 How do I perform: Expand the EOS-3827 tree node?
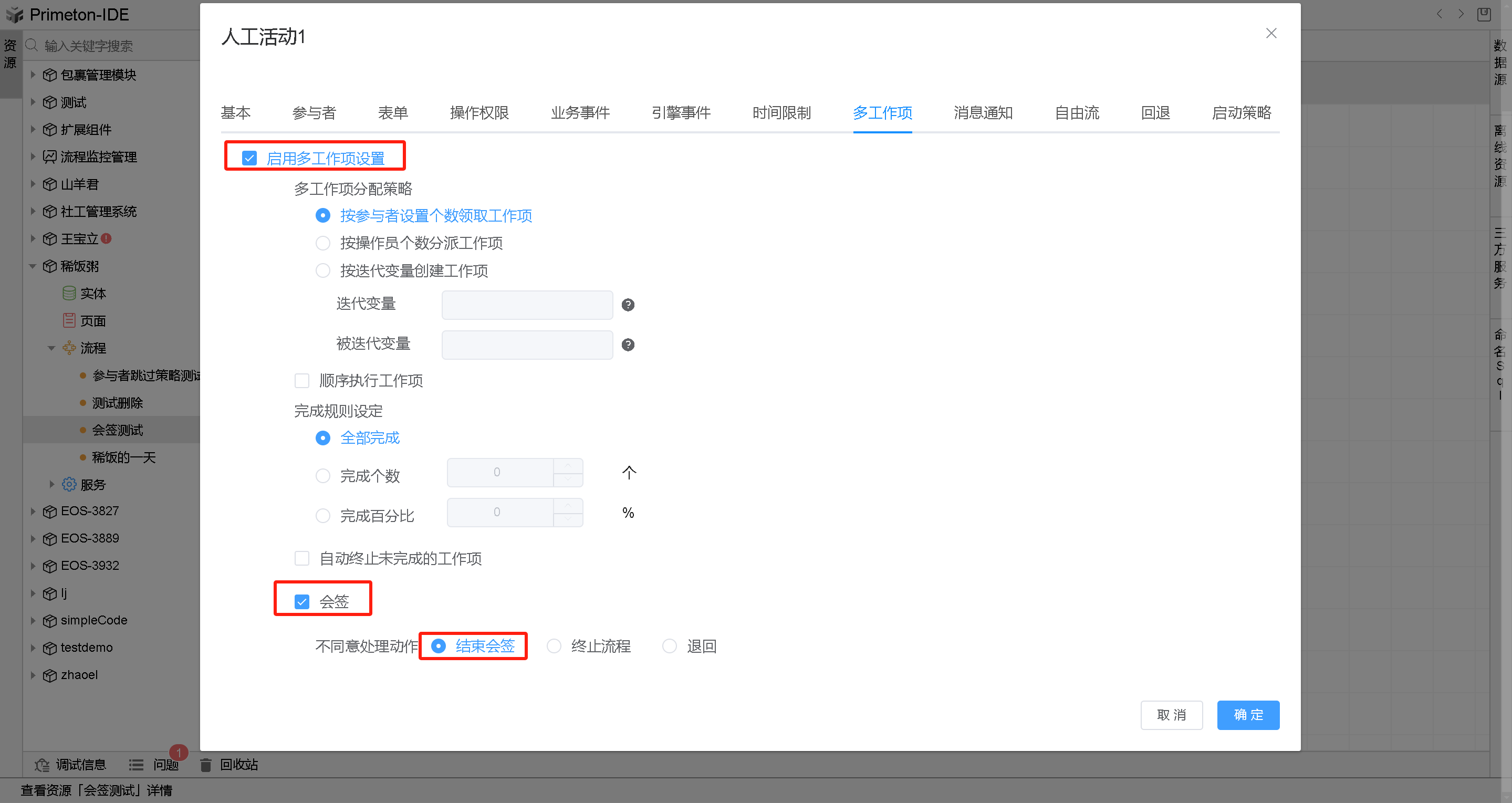tap(33, 512)
